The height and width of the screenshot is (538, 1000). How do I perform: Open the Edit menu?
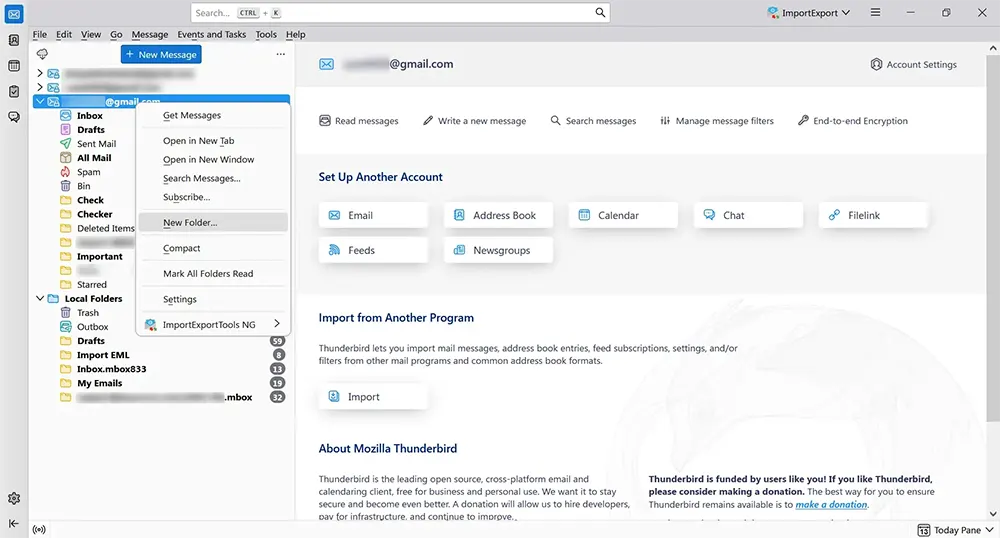point(64,34)
